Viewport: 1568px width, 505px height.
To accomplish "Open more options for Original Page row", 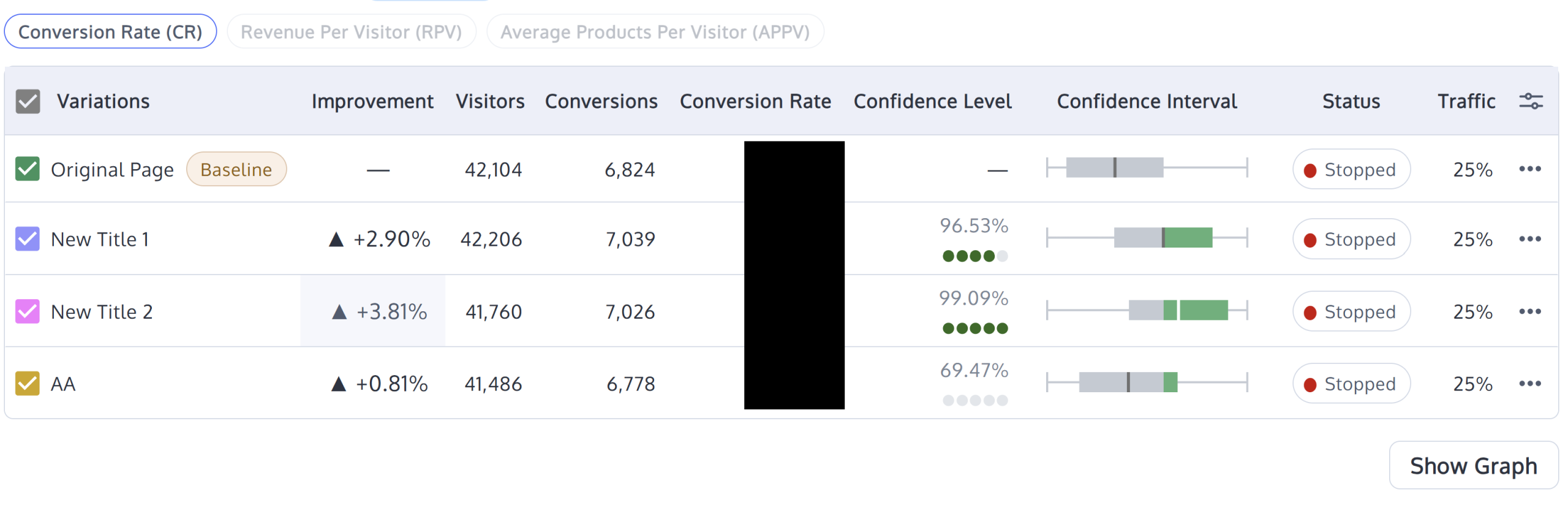I will pyautogui.click(x=1529, y=169).
